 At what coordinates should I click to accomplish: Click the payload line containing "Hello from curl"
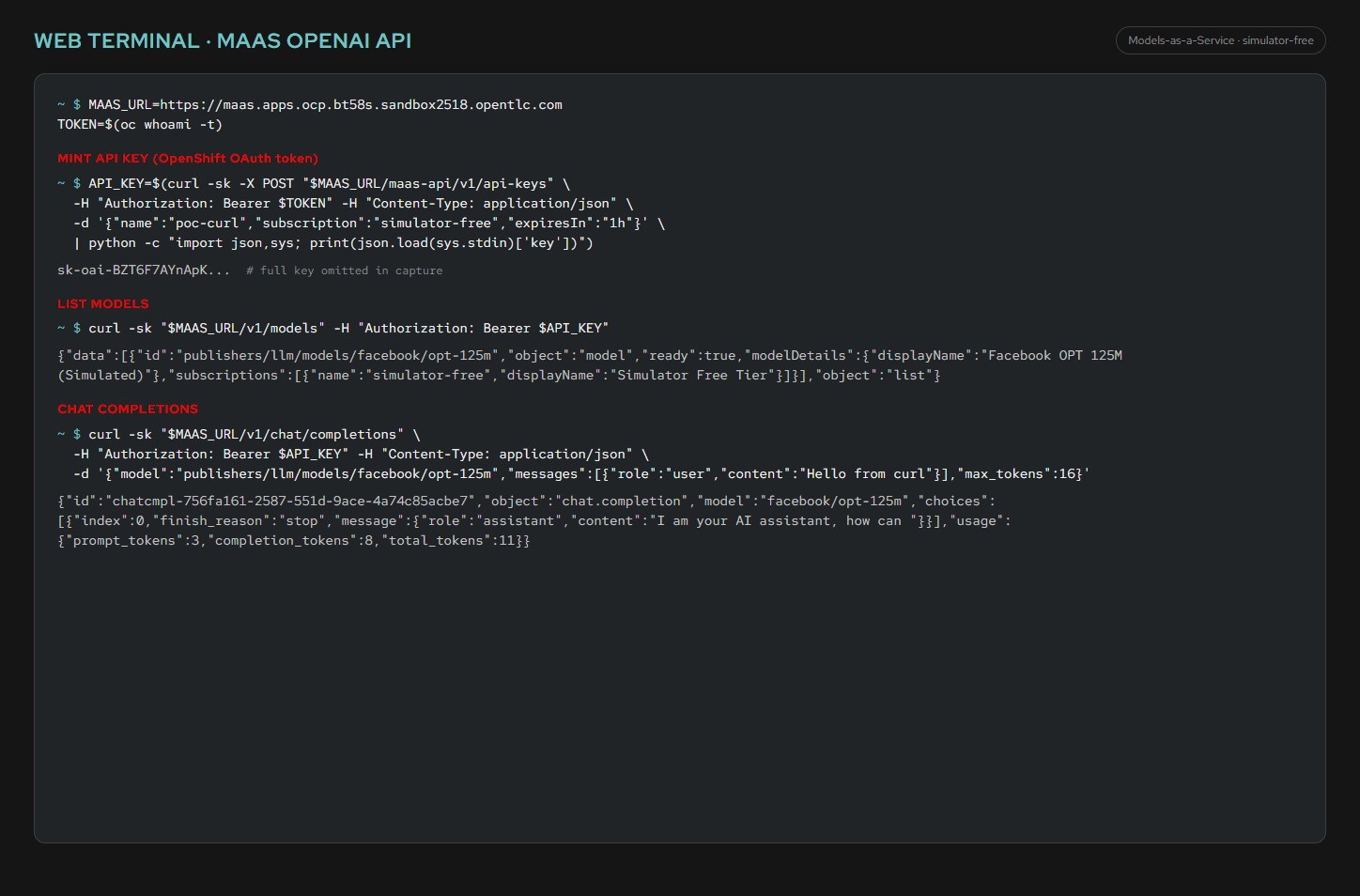(581, 473)
